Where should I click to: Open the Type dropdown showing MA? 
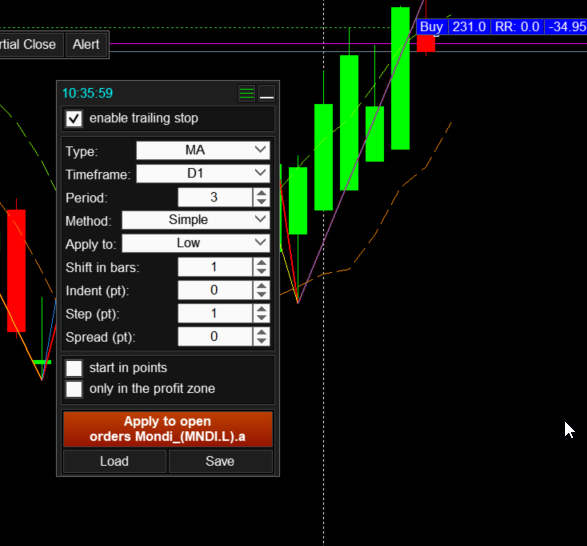point(203,150)
